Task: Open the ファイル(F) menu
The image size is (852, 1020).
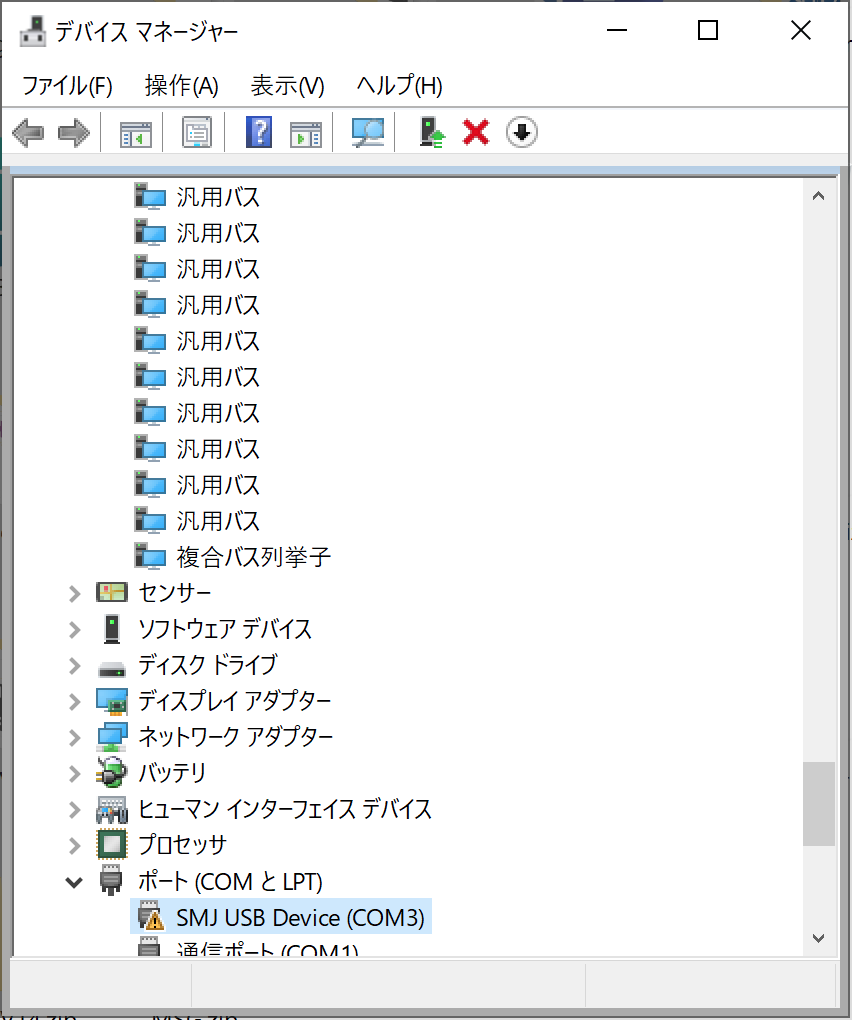Action: tap(65, 86)
